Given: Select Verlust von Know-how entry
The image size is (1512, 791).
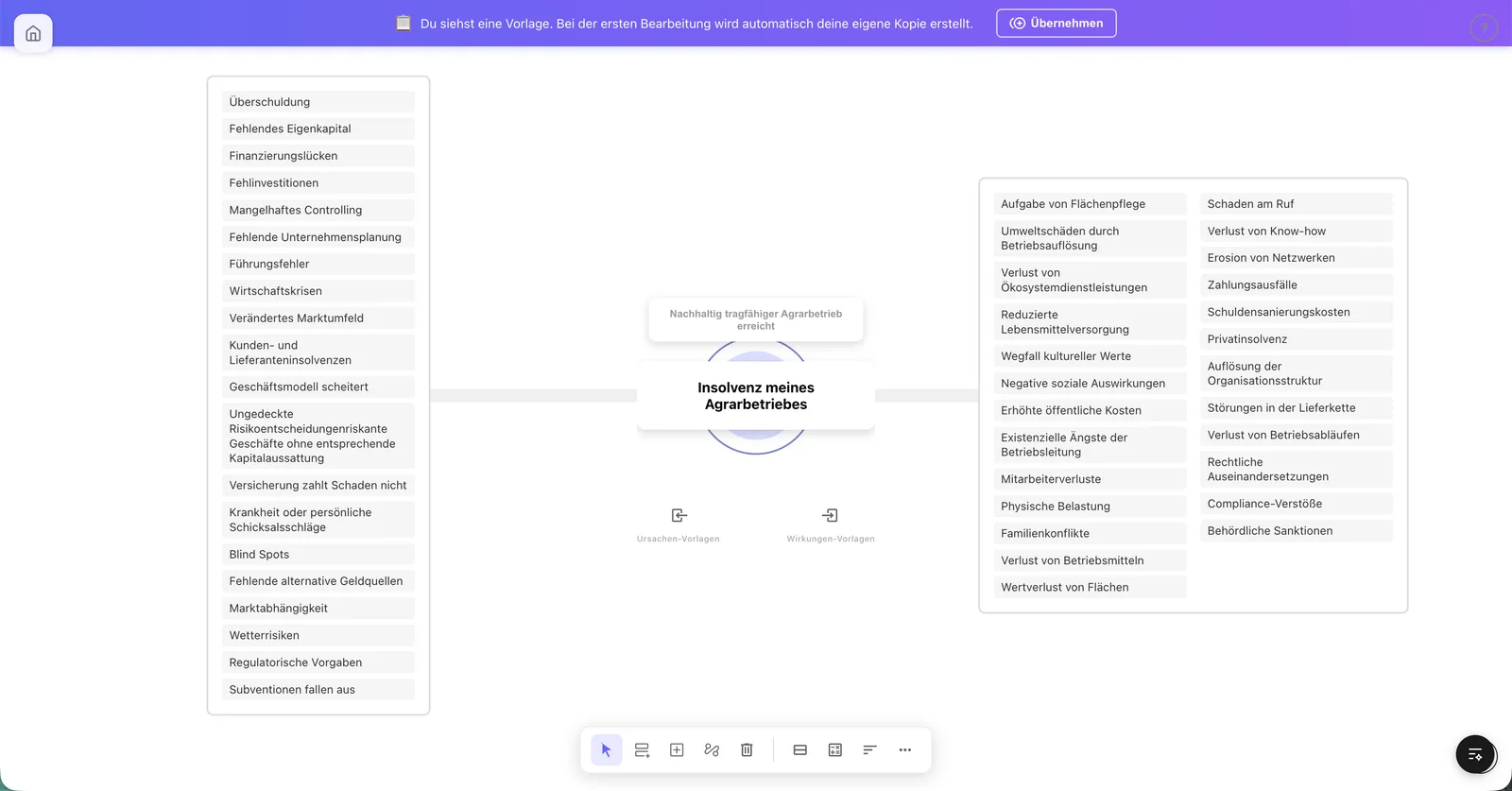Looking at the screenshot, I should click(x=1297, y=231).
